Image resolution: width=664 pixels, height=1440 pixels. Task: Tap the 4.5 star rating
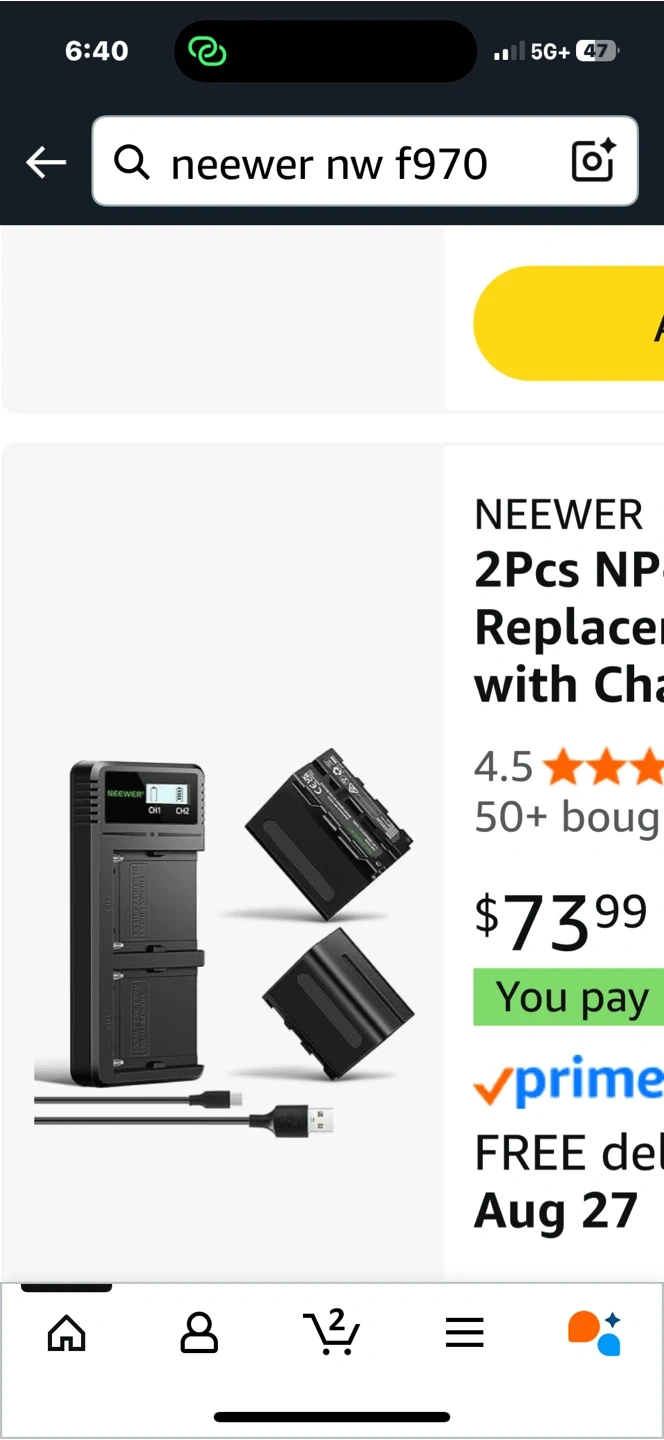[568, 767]
